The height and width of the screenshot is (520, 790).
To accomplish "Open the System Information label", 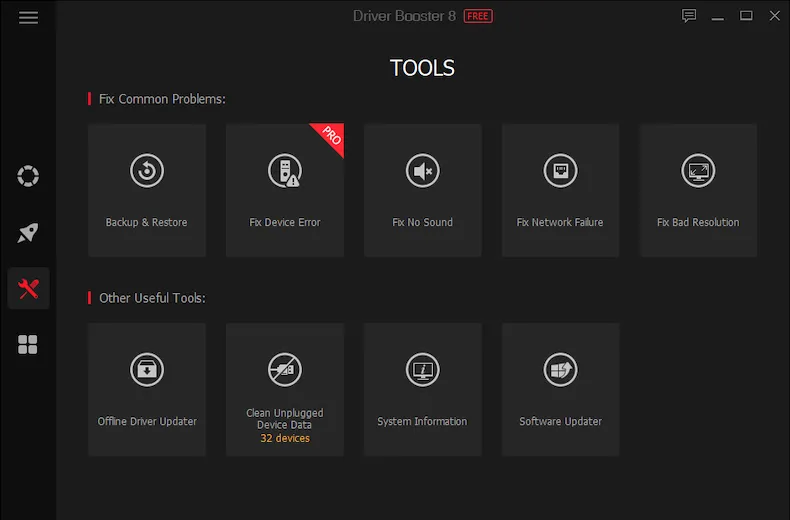I will click(x=422, y=421).
